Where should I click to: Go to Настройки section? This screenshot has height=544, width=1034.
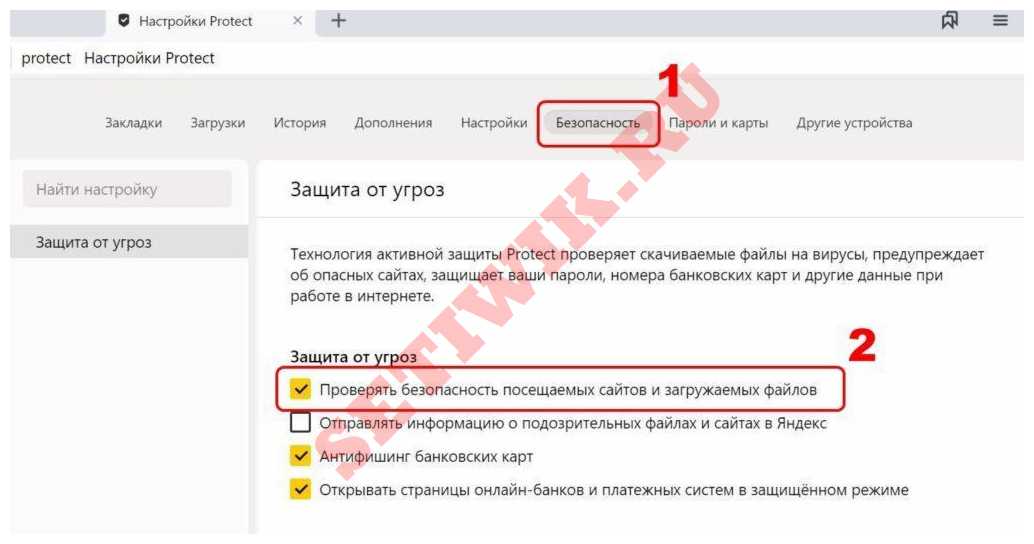[494, 123]
